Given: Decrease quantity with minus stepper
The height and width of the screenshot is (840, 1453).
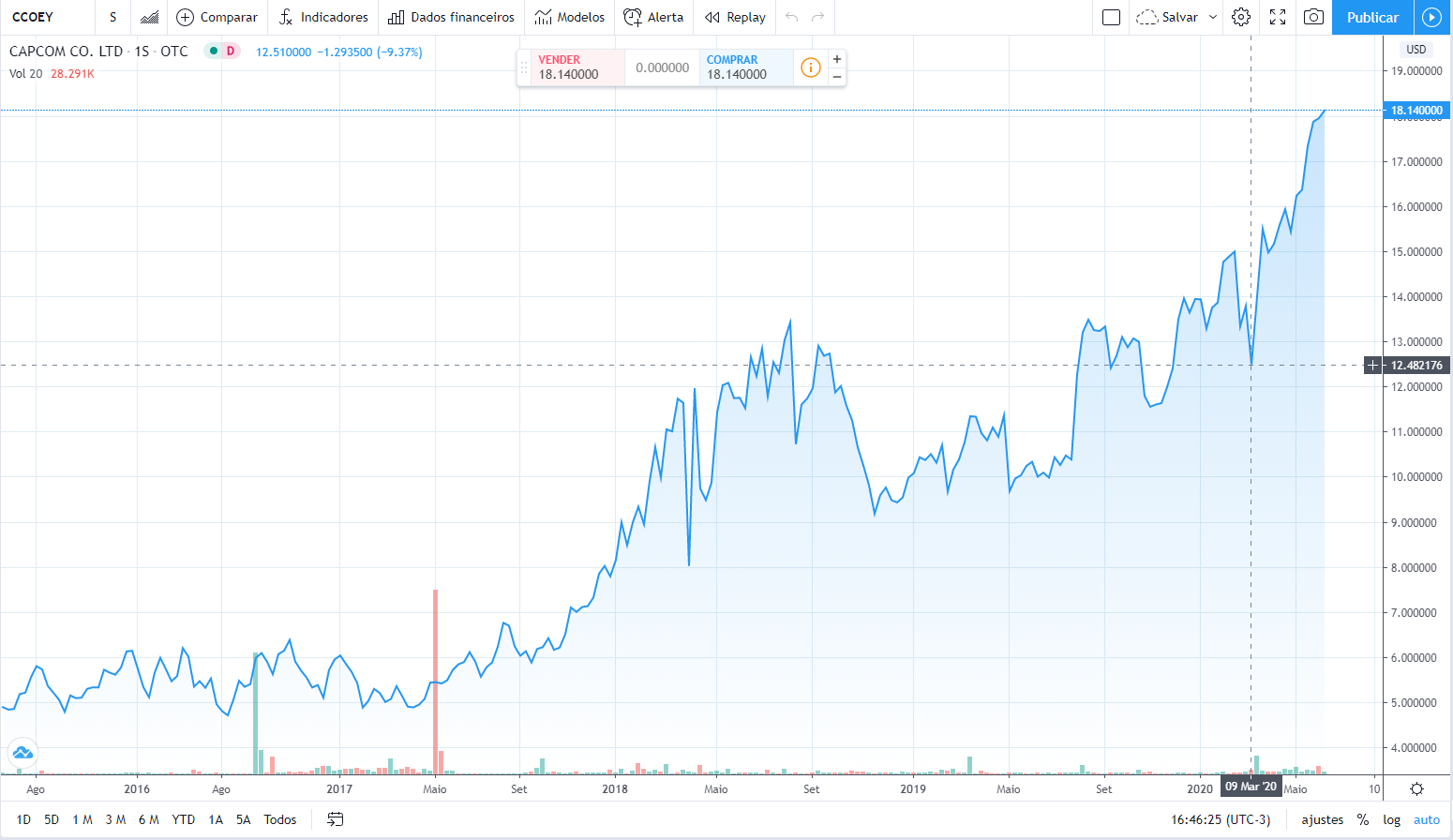Looking at the screenshot, I should coord(837,76).
